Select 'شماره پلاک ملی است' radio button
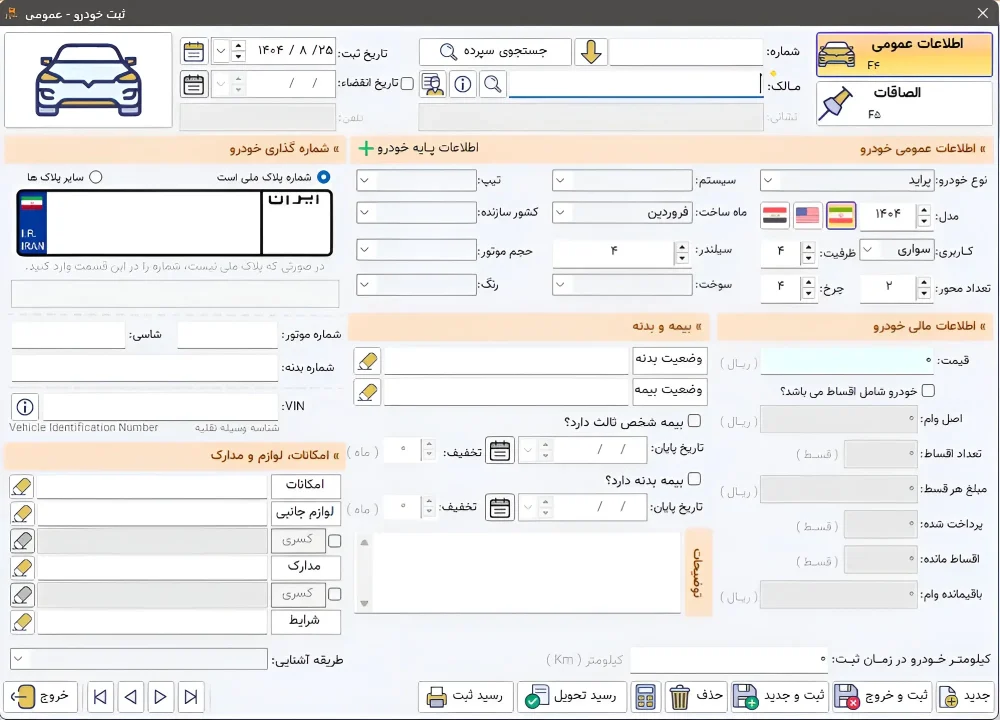 (324, 177)
